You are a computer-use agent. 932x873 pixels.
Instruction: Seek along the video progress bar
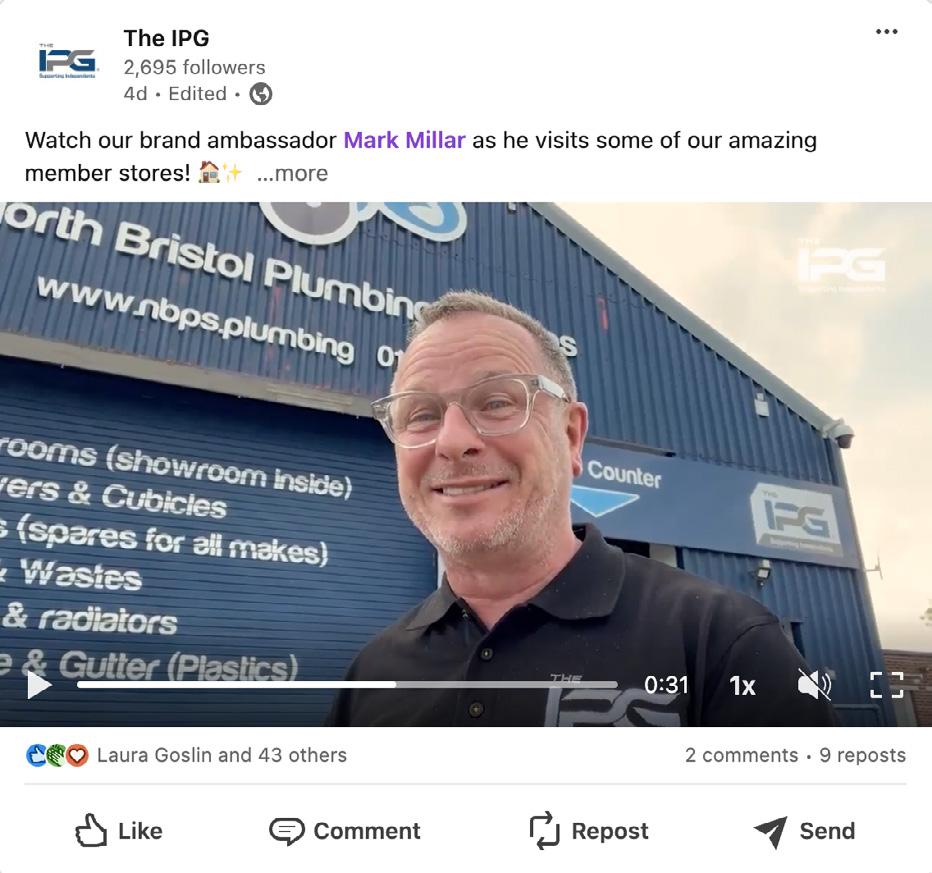pos(347,685)
